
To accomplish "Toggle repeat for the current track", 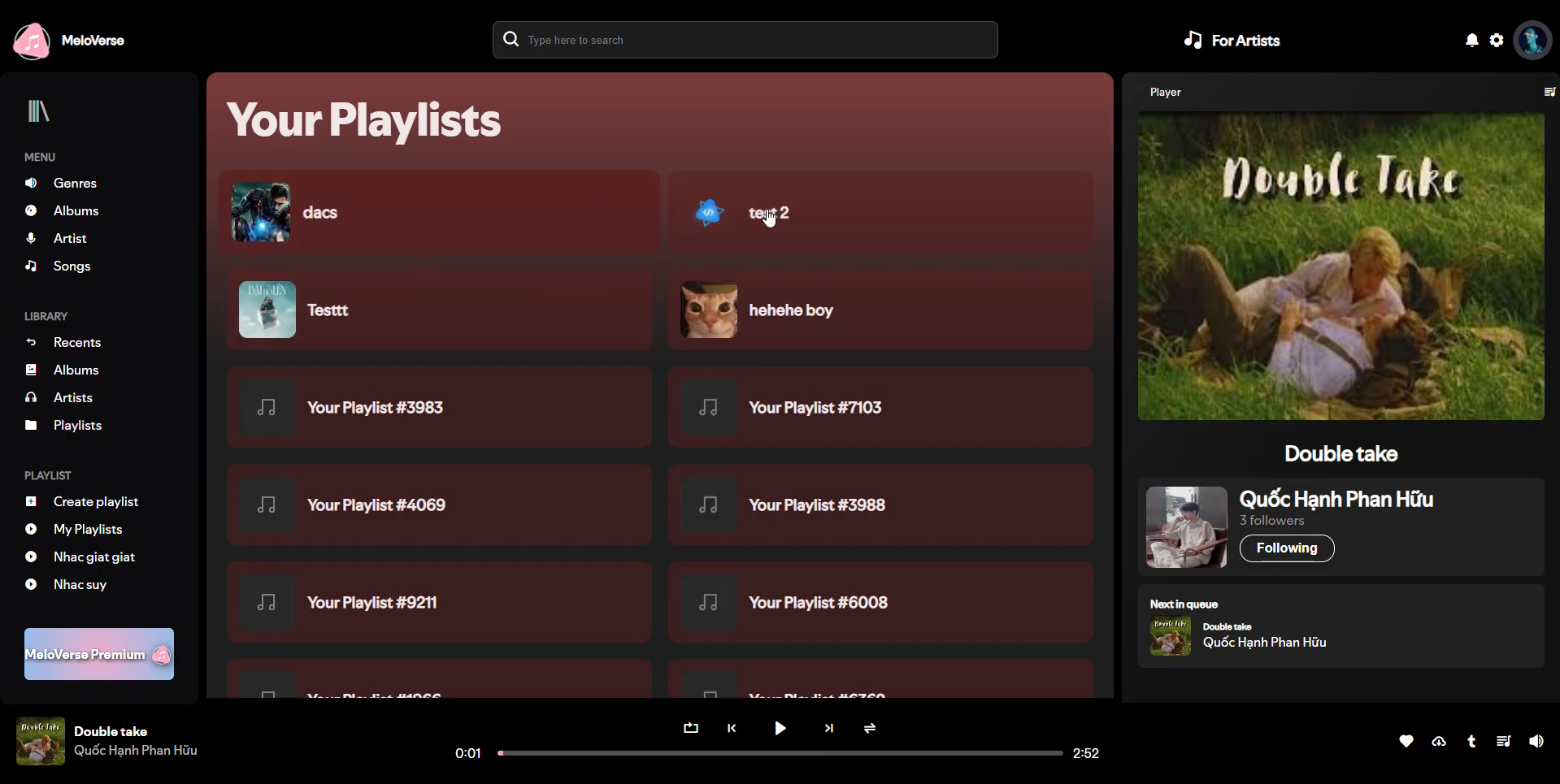I will 690,728.
